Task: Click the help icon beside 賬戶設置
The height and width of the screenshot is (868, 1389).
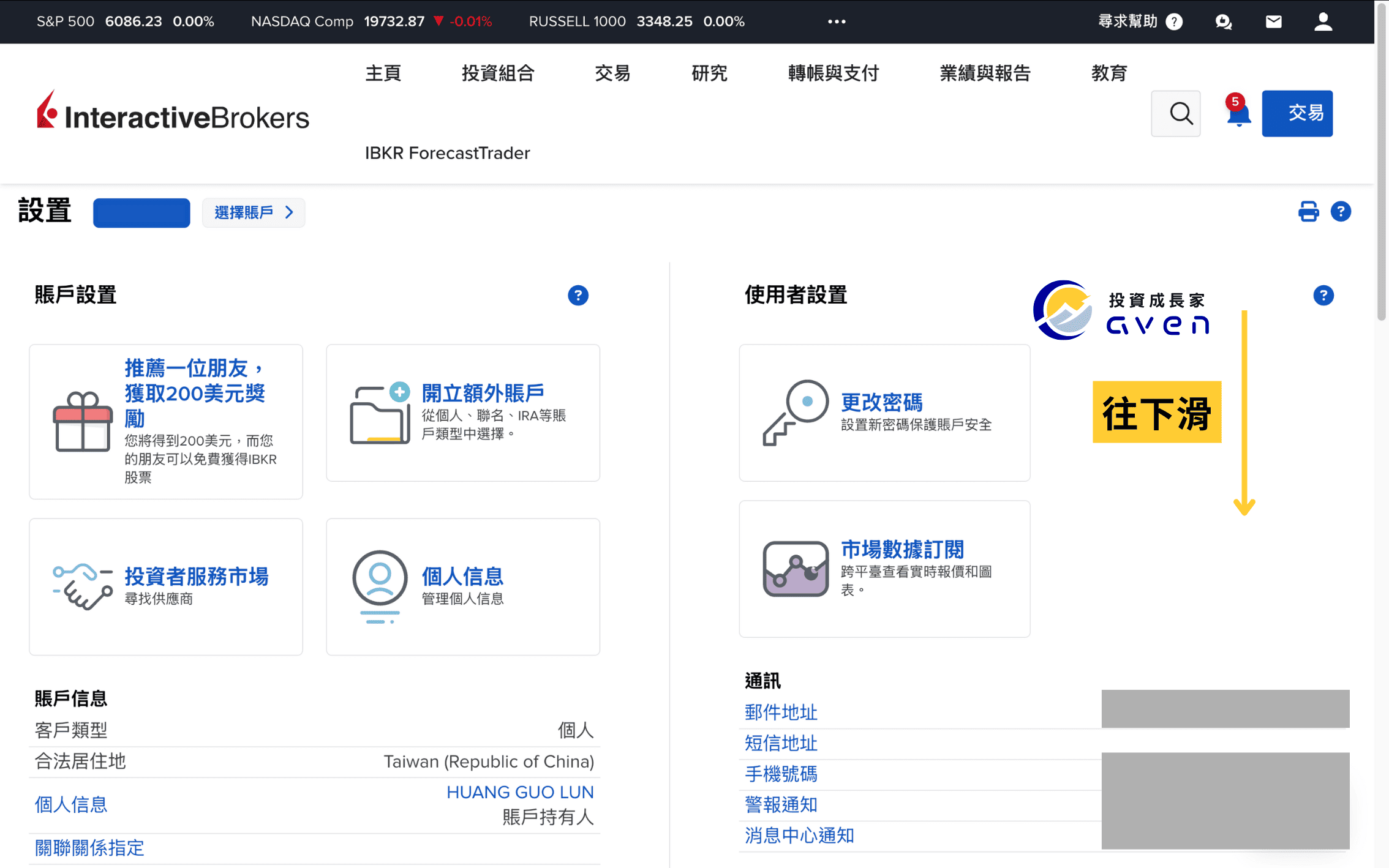Action: pos(578,295)
